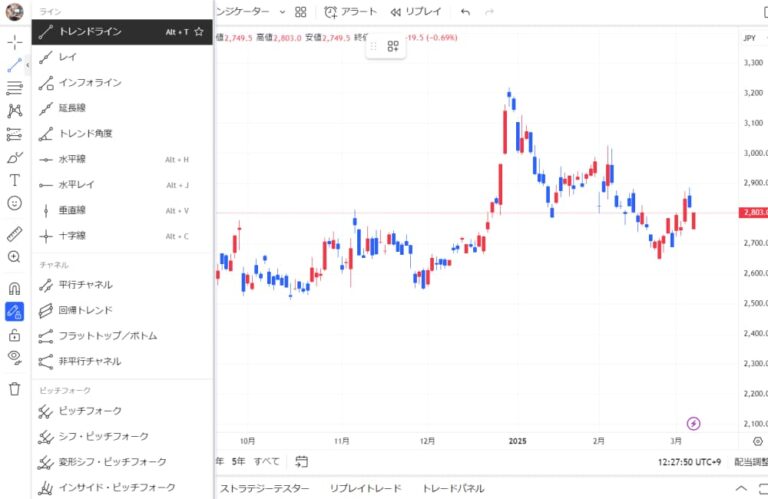Select the Text tool in left toolbar
This screenshot has width=768, height=499.
(x=15, y=181)
